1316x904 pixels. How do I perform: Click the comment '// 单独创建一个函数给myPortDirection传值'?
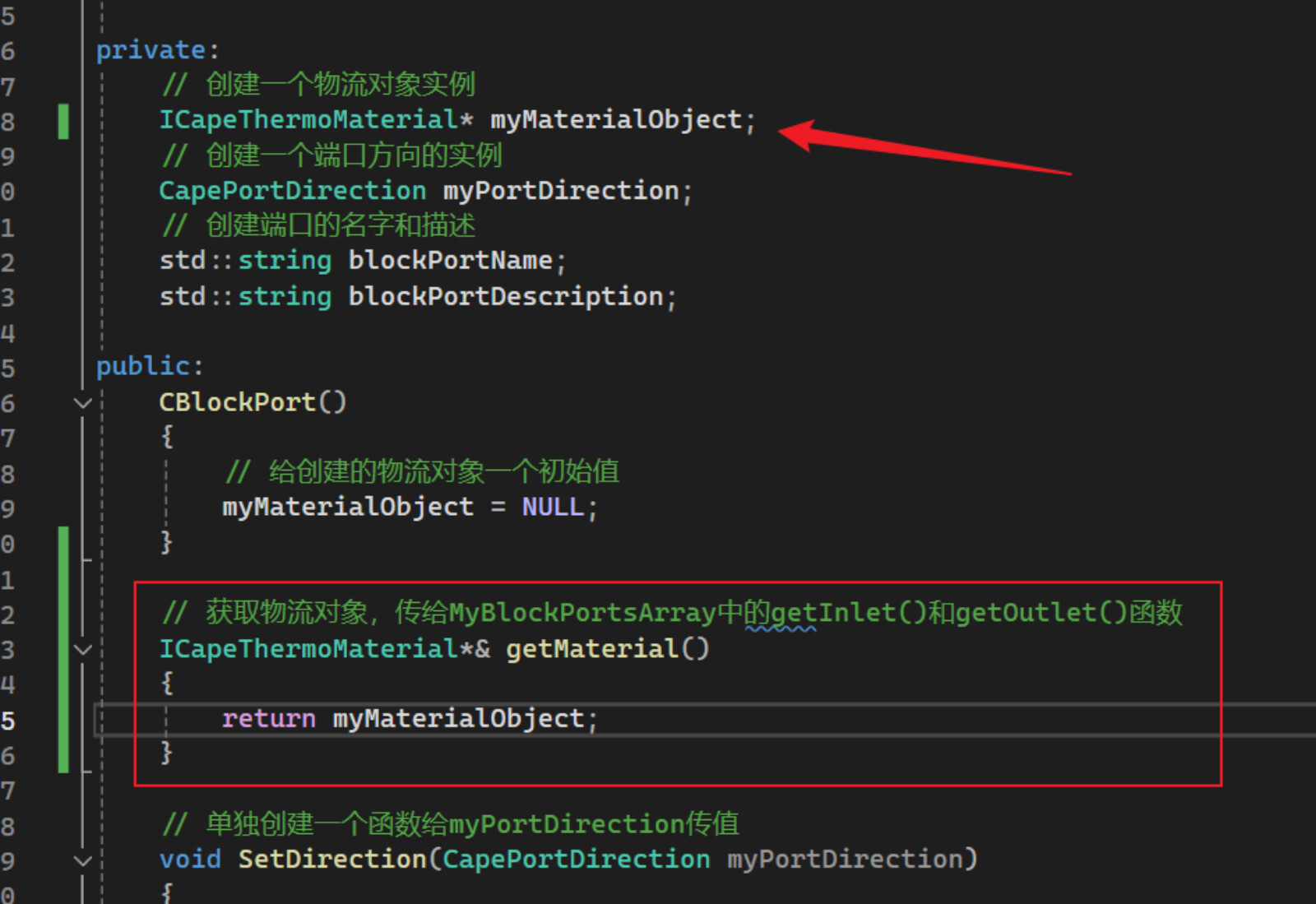[x=450, y=824]
